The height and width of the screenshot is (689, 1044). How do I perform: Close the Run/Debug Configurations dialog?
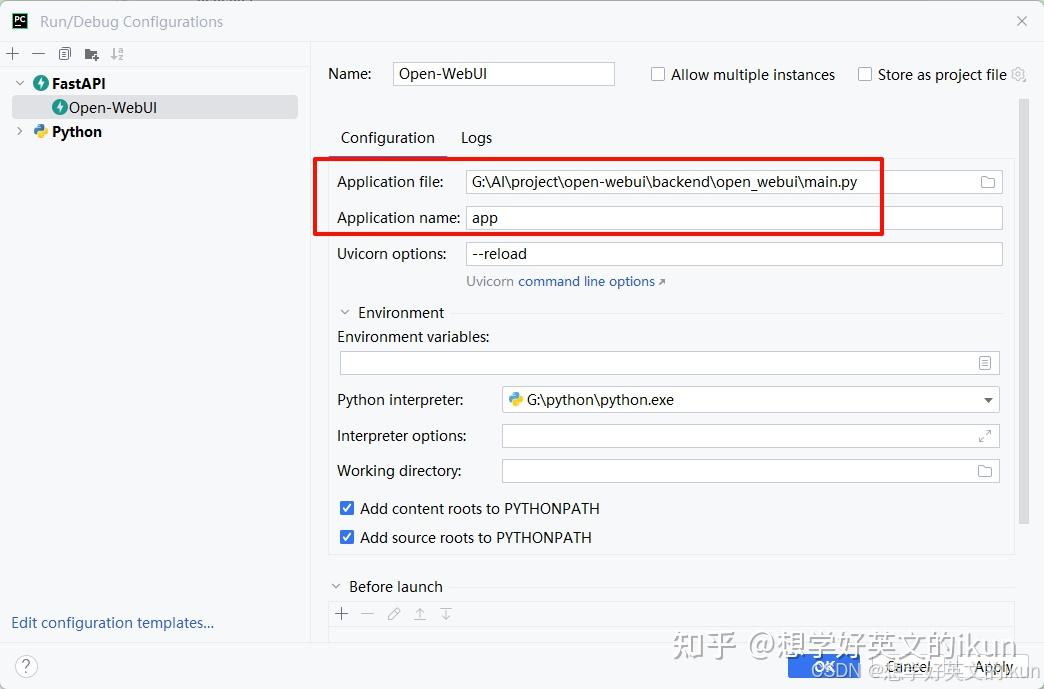1022,21
